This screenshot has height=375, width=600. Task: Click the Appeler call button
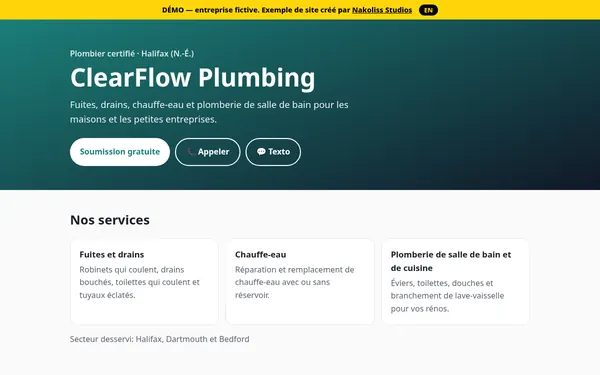pyautogui.click(x=208, y=152)
